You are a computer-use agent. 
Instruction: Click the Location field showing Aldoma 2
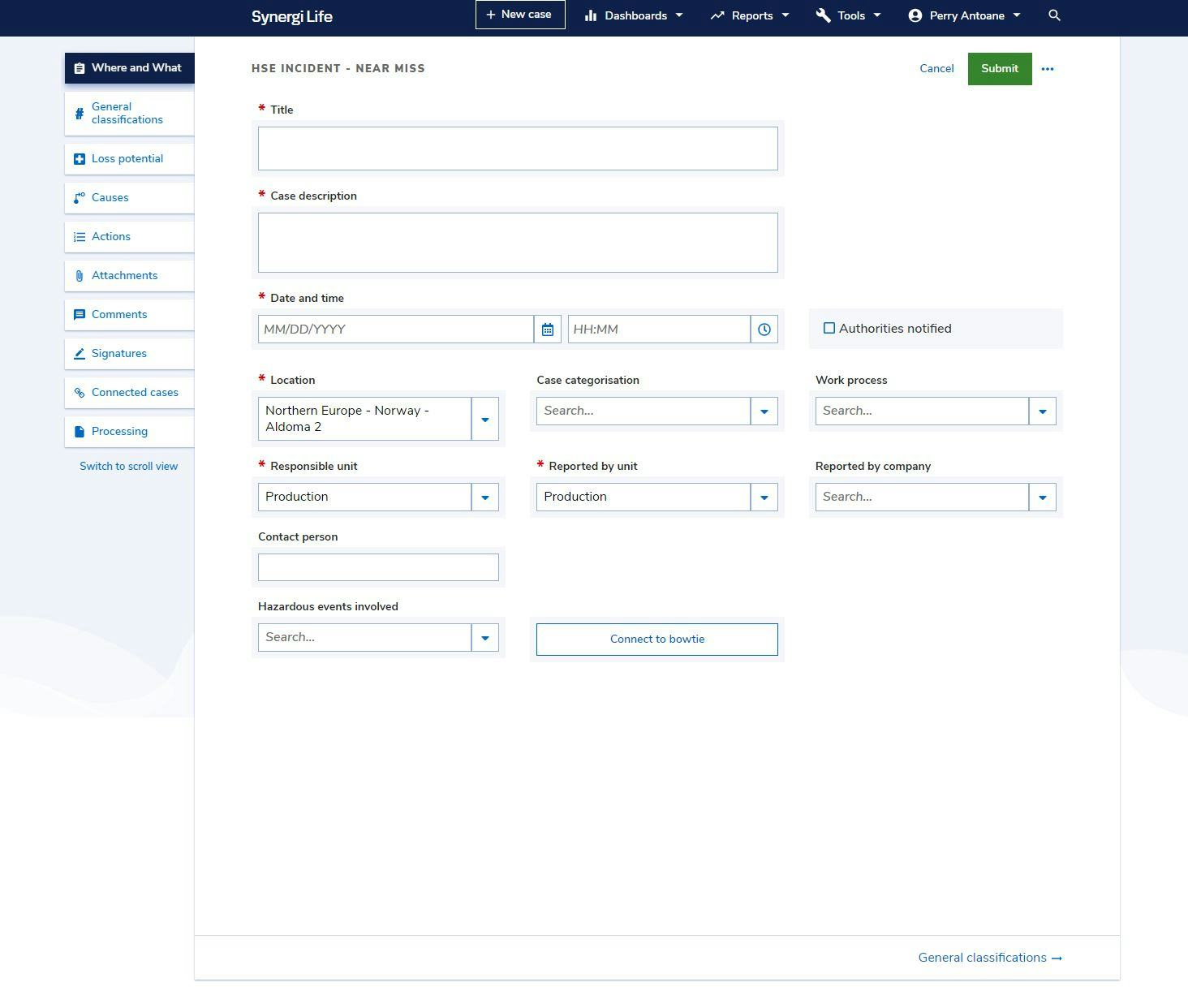point(364,419)
